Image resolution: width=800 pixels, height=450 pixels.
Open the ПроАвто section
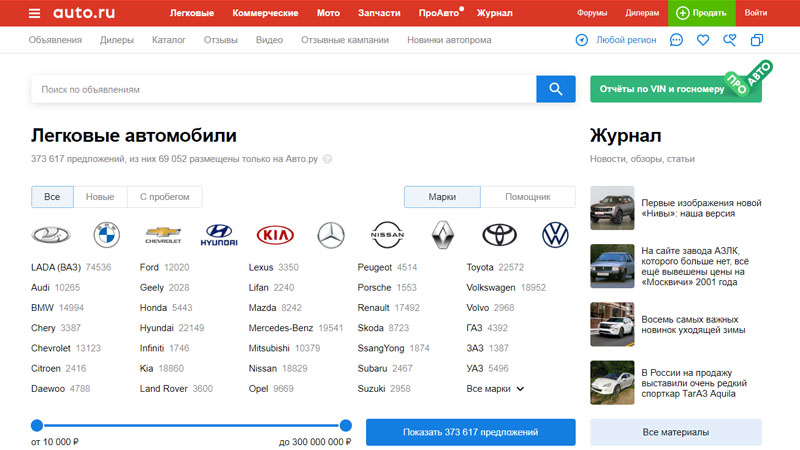439,13
